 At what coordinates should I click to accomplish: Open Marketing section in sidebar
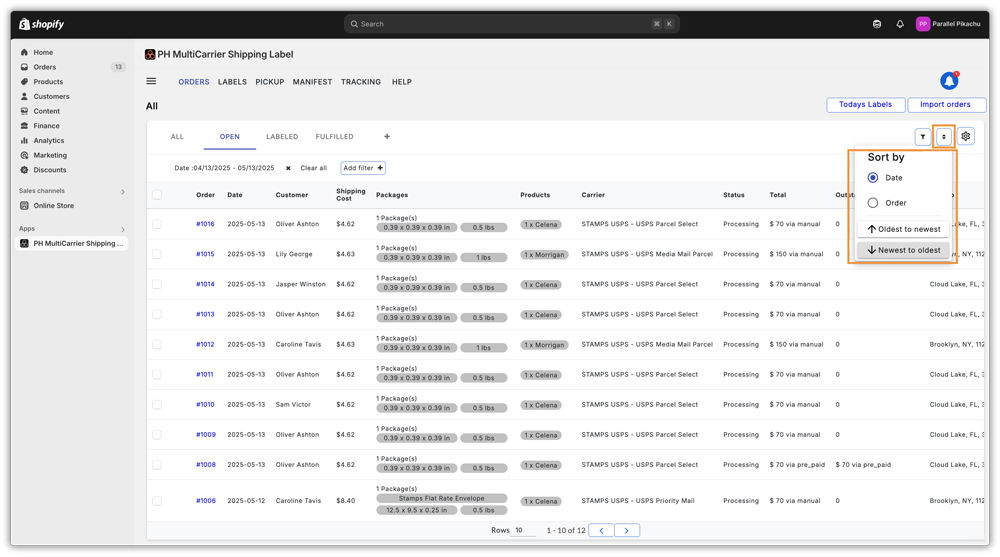[50, 155]
